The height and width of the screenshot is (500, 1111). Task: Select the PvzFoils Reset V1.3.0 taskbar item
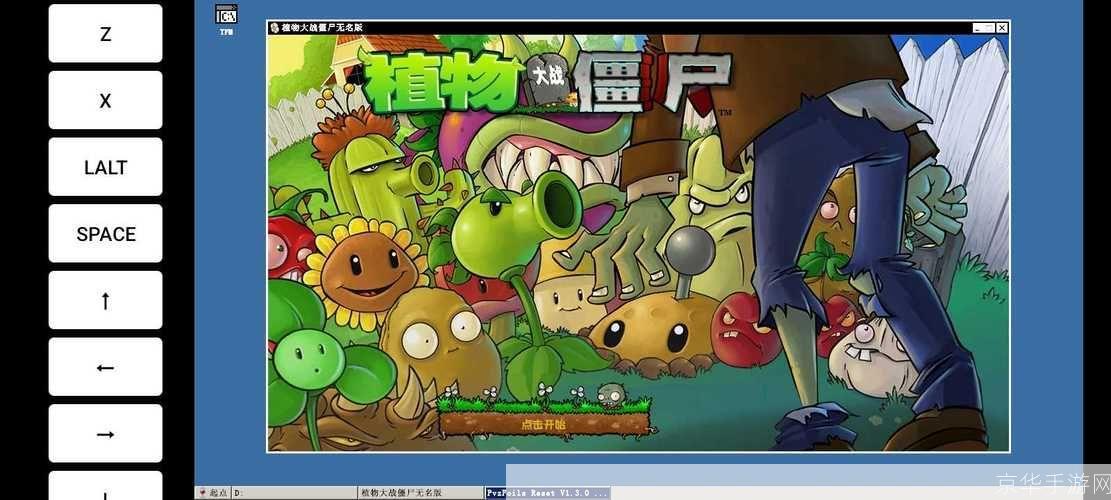click(547, 493)
